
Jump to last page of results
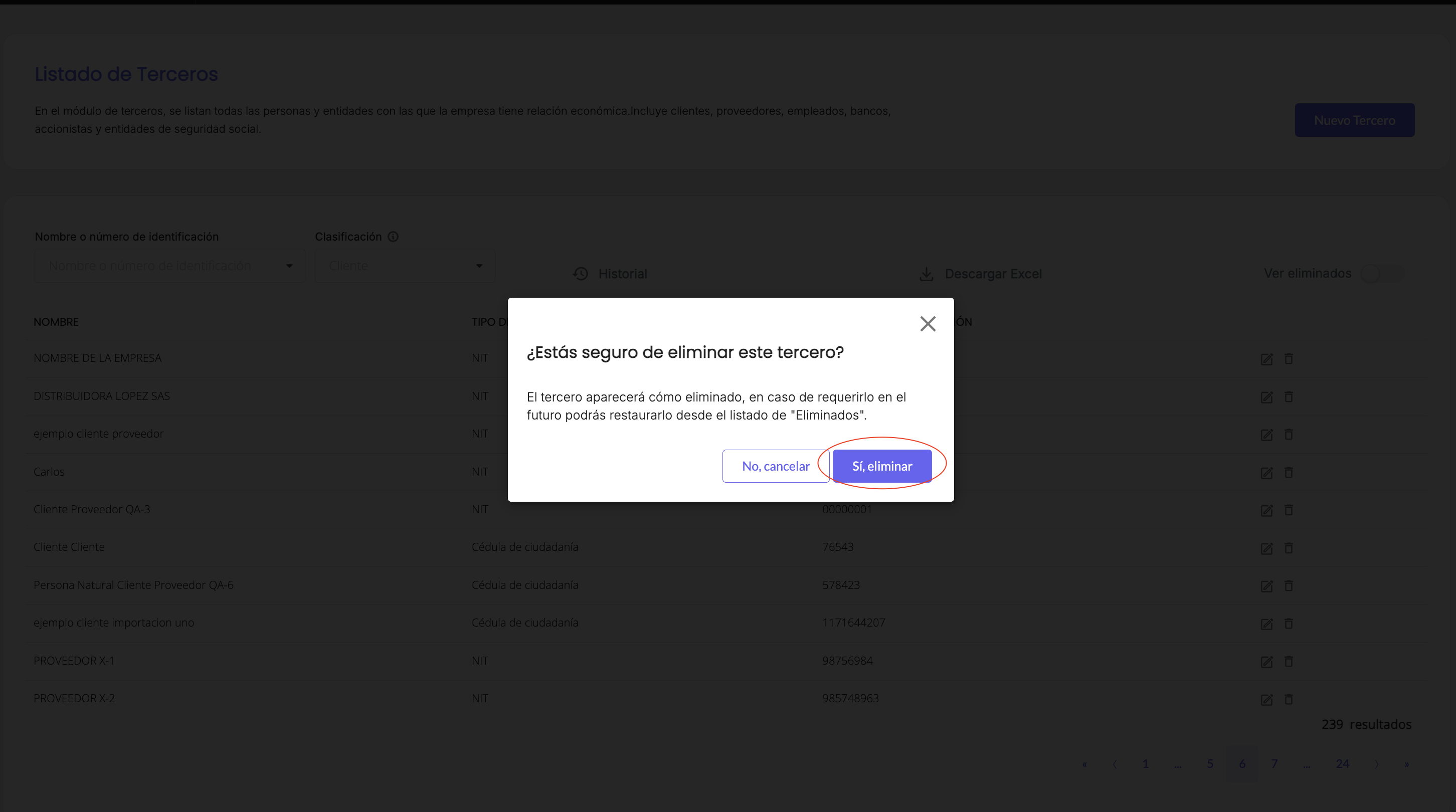[x=1406, y=764]
